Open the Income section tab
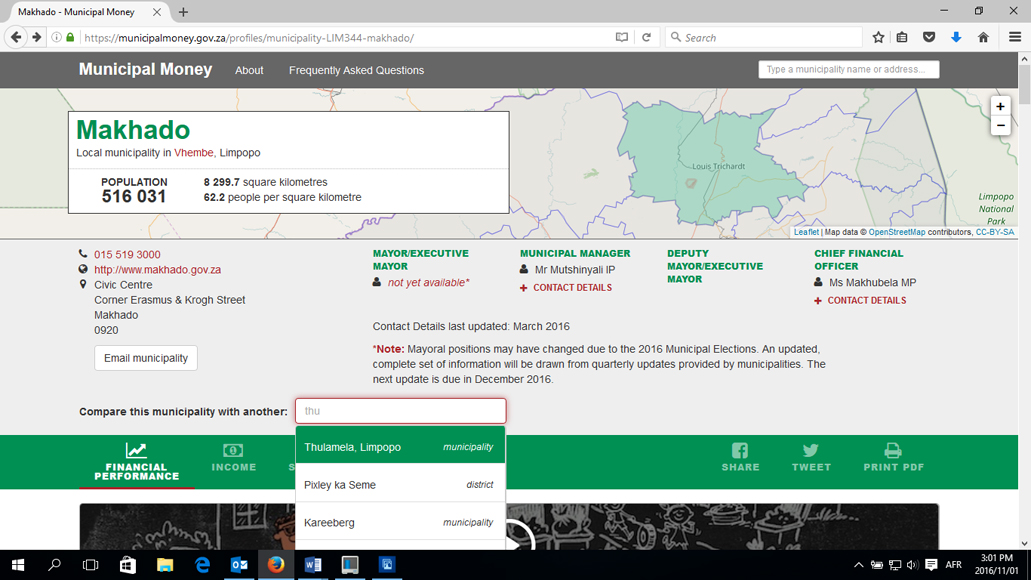This screenshot has height=580, width=1031. (233, 458)
